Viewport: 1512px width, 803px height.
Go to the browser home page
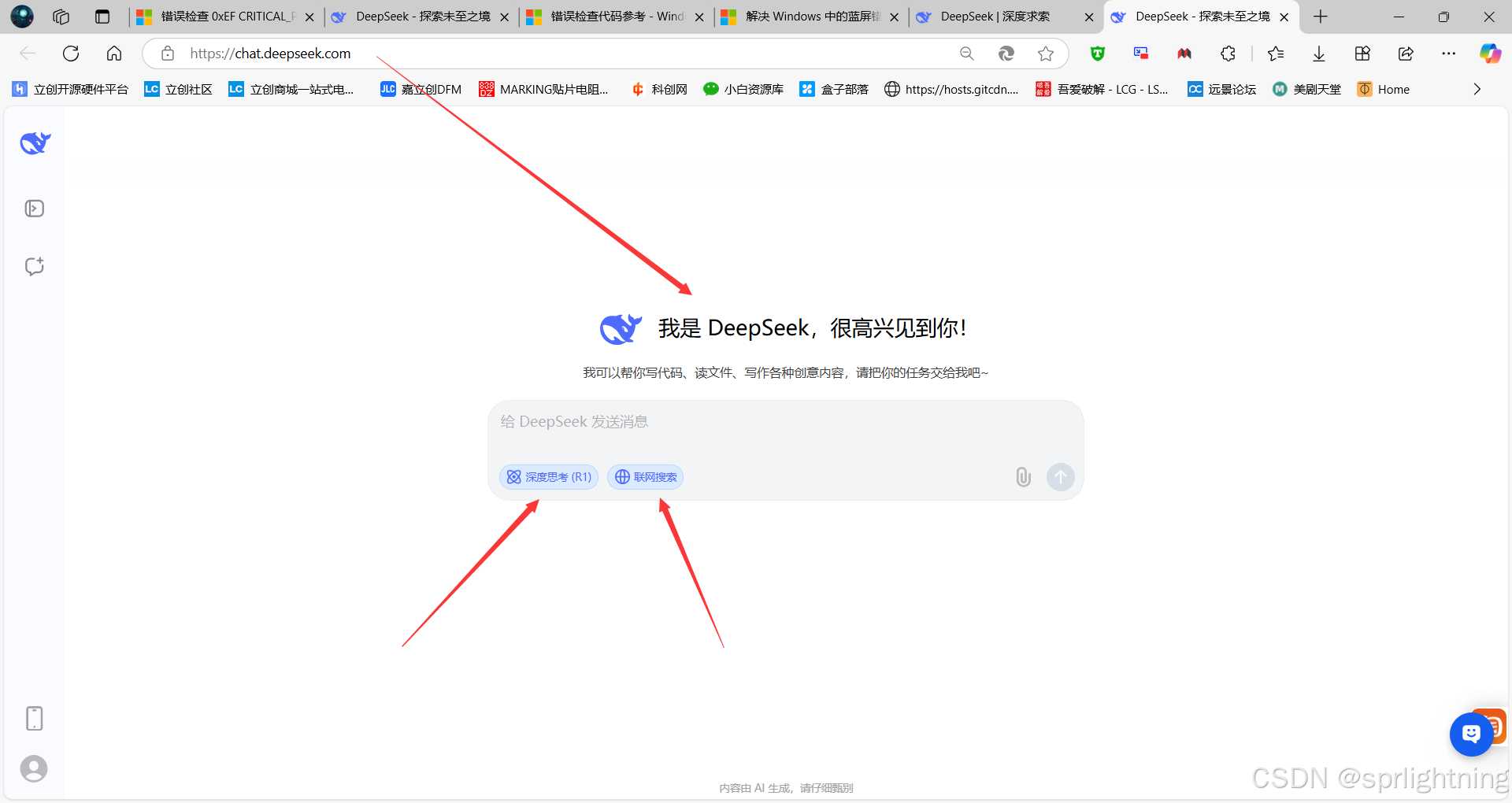point(114,54)
